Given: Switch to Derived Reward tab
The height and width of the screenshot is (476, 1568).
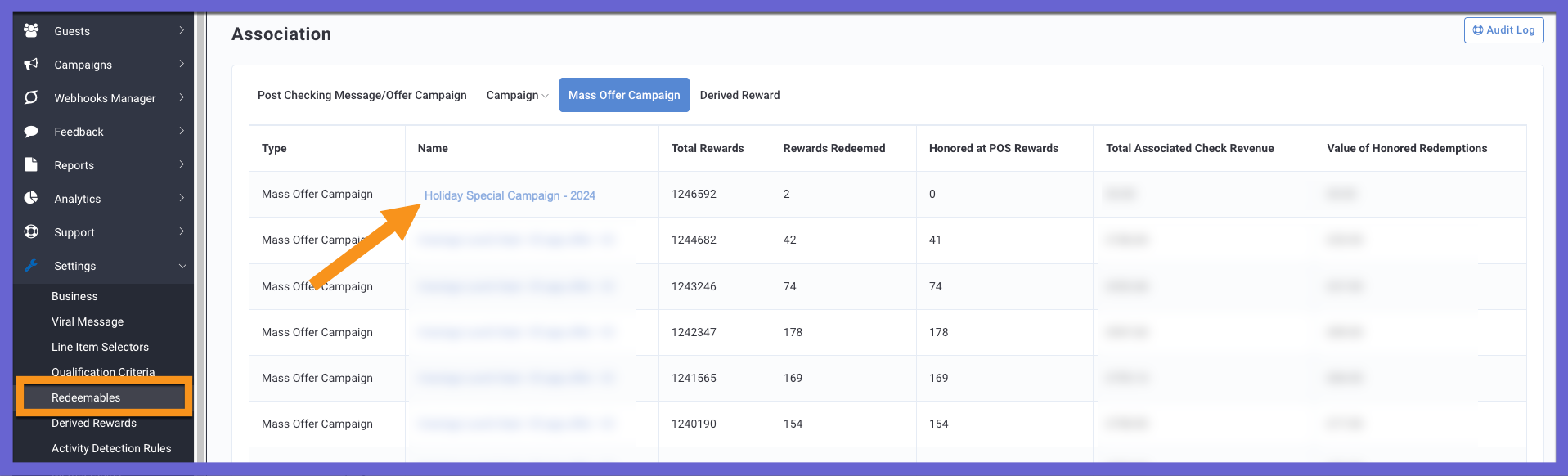Looking at the screenshot, I should point(739,95).
